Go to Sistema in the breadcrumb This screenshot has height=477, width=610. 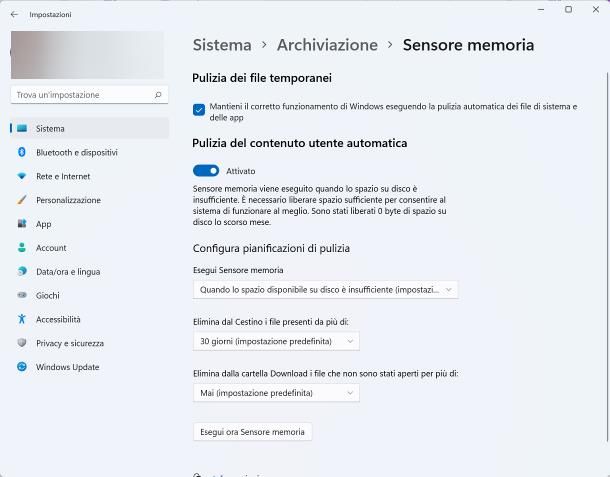coord(222,45)
